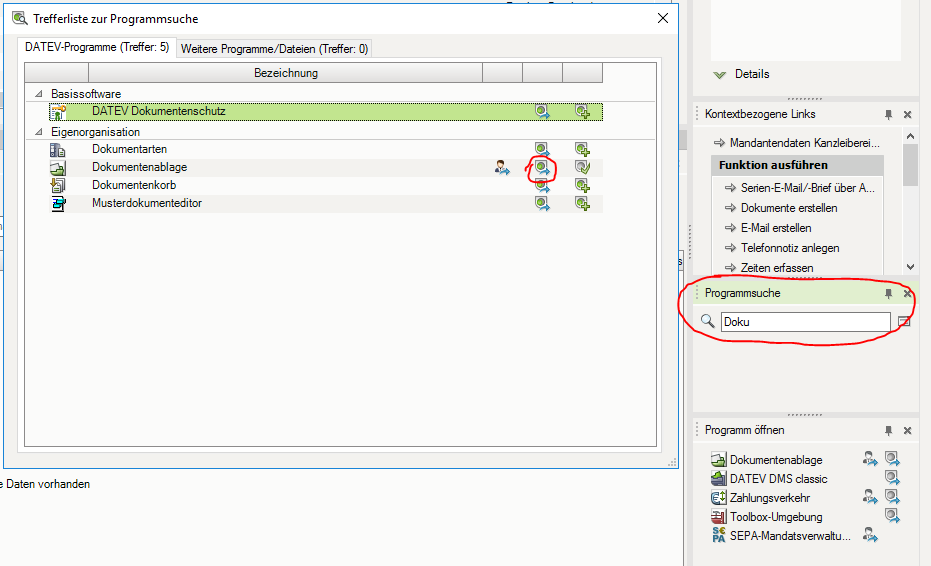Viewport: 931px width, 566px height.
Task: Select the Dokumentenkorb row text
Action: pos(134,185)
